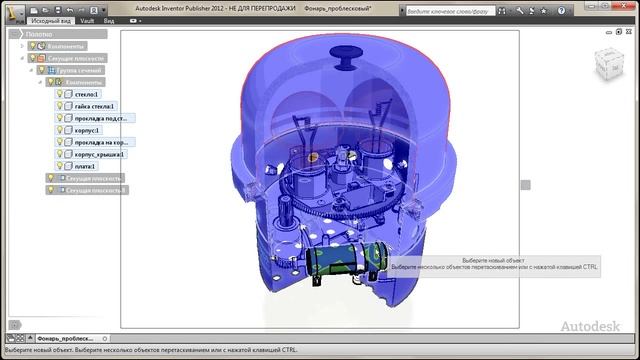Click the collapse arrow of Полотно panel

pos(16,34)
